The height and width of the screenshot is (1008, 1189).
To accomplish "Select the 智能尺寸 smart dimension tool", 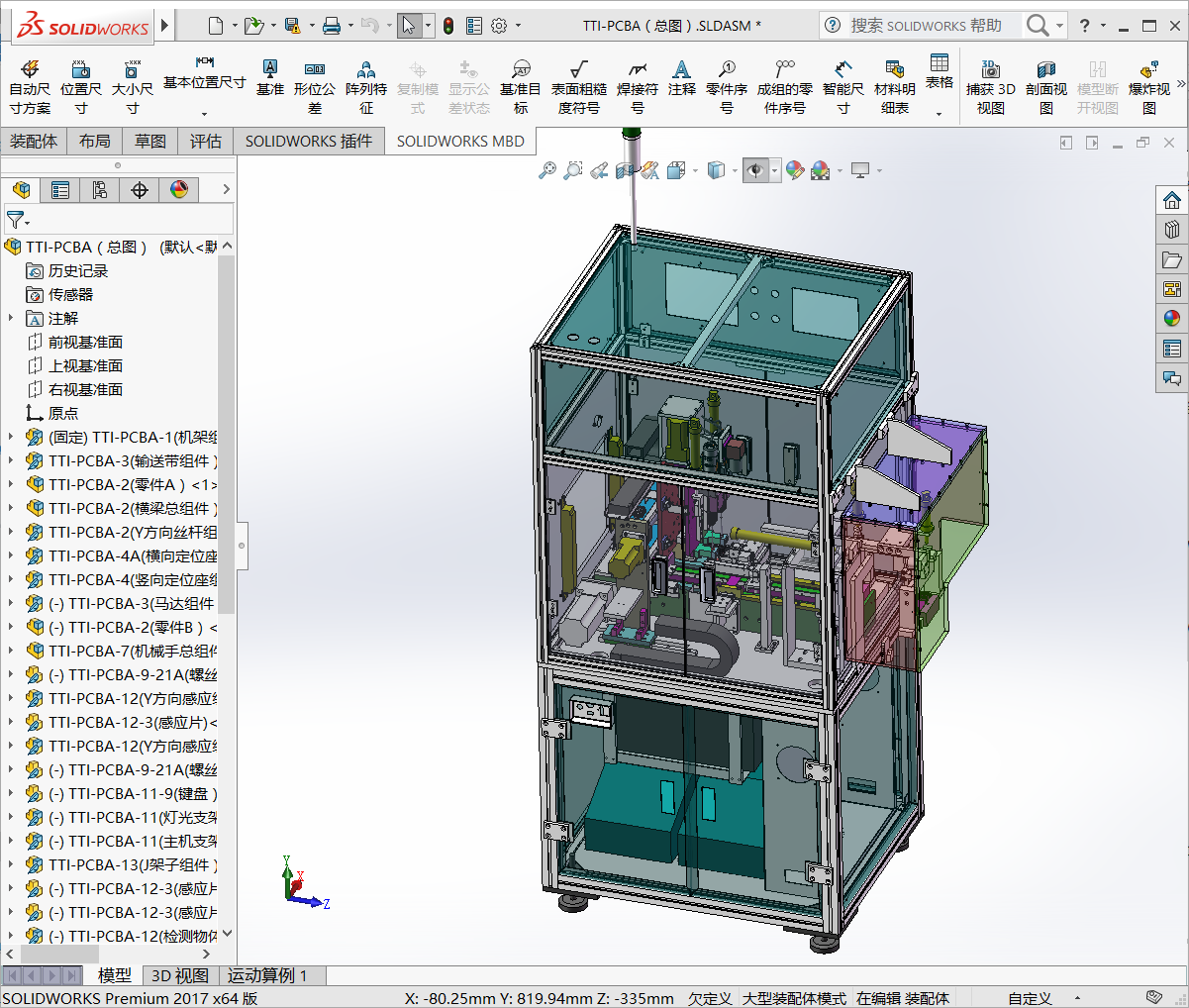I will pos(842,69).
